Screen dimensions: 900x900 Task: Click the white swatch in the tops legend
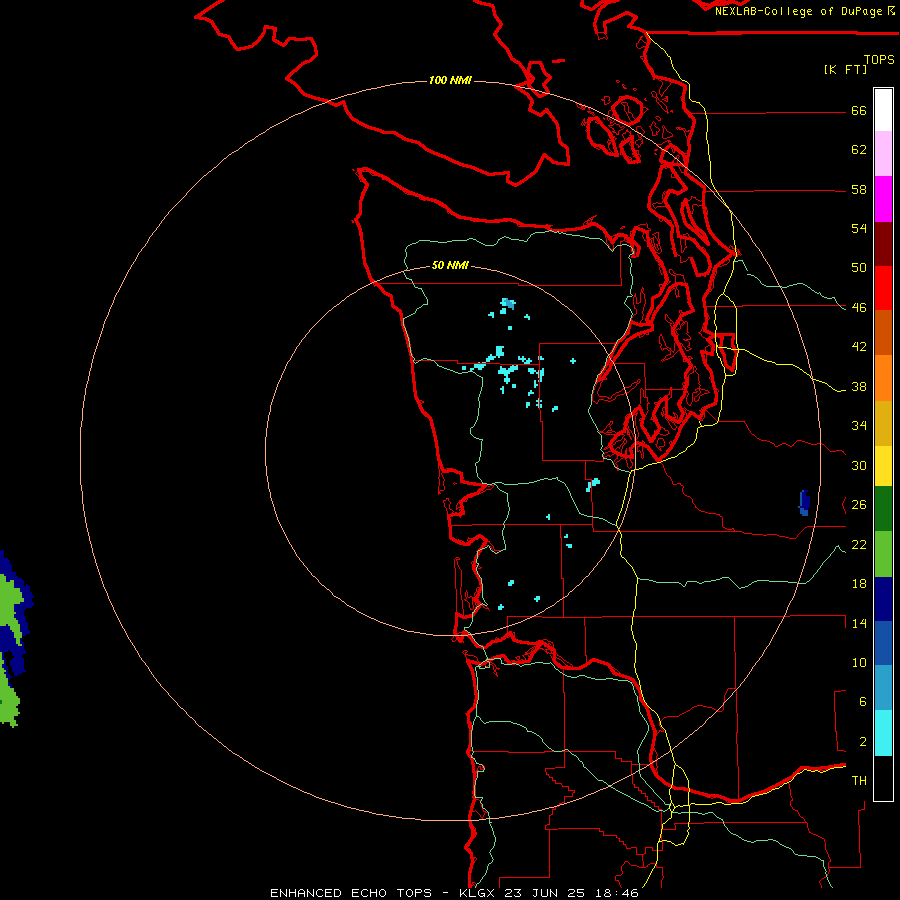[x=883, y=110]
